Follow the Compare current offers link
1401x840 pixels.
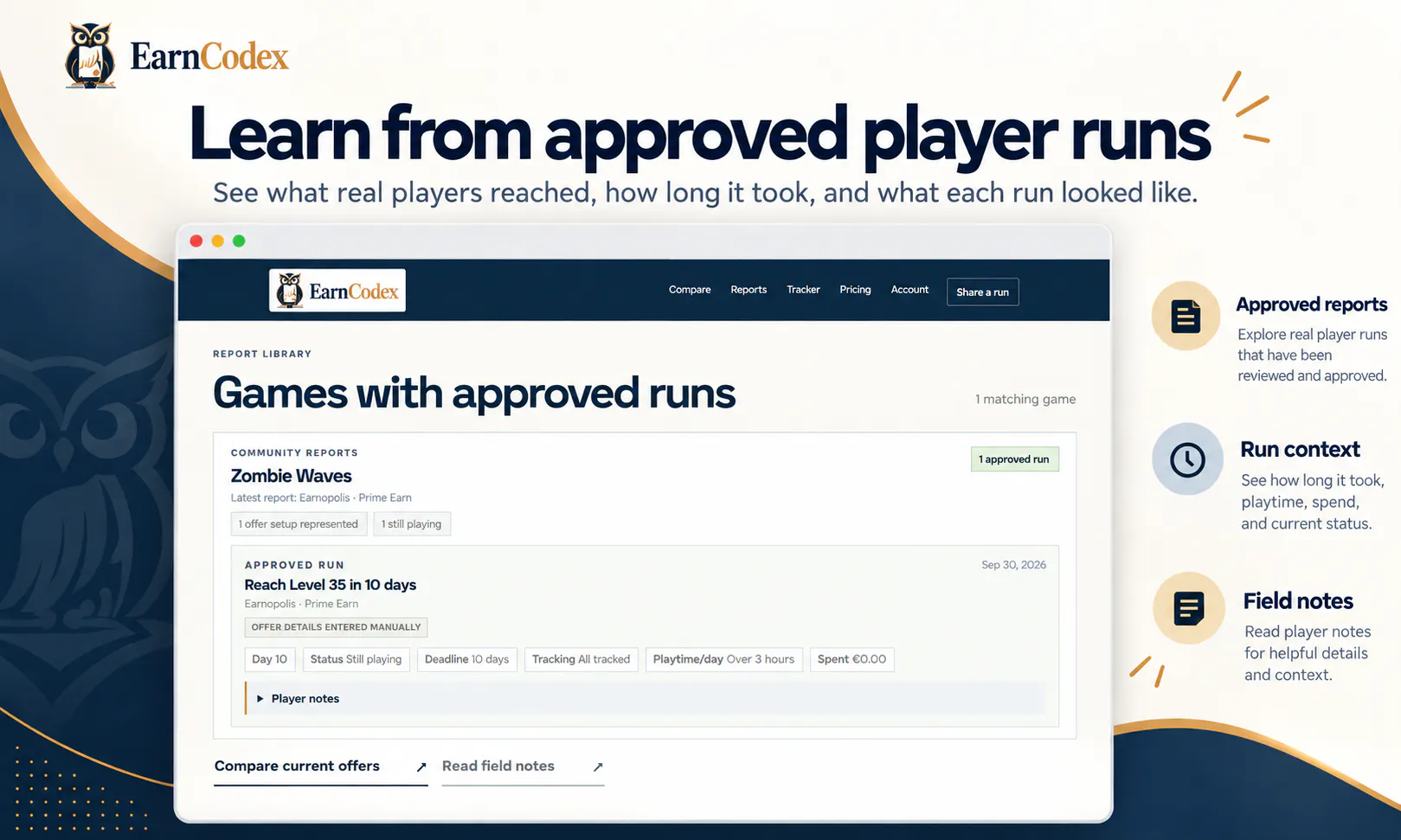297,766
